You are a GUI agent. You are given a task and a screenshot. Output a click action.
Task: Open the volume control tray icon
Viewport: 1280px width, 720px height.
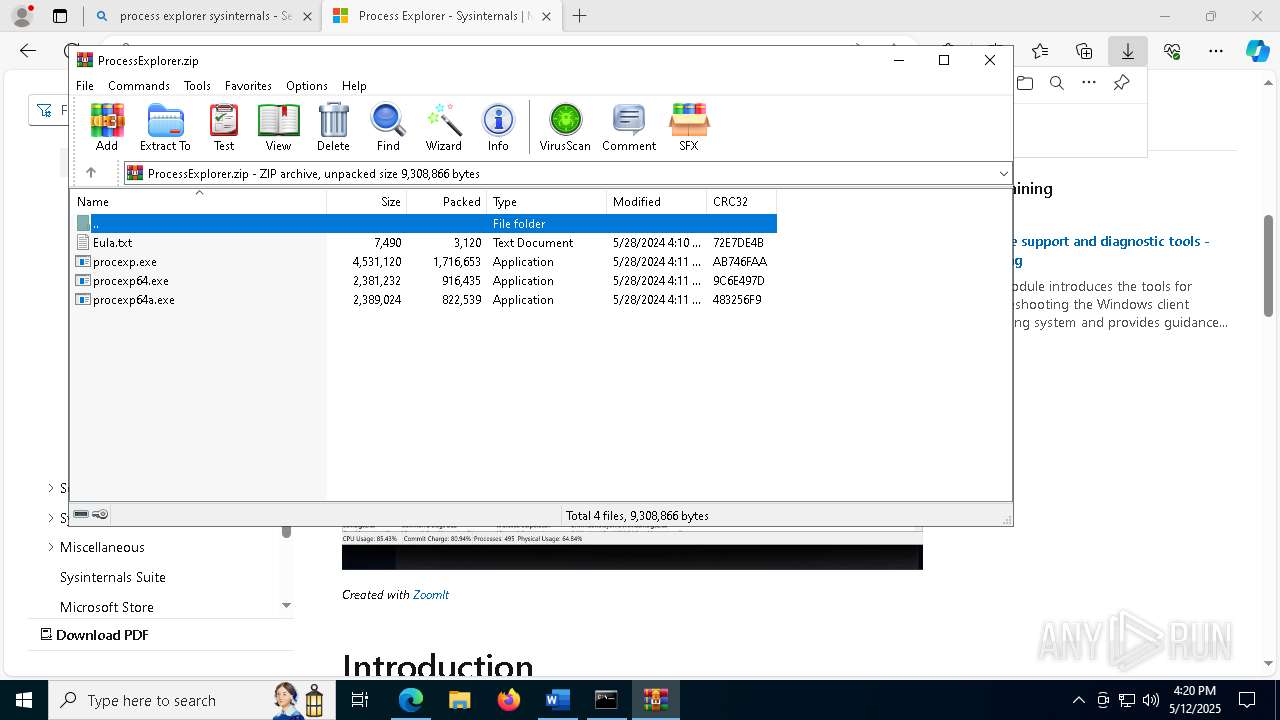click(1151, 700)
